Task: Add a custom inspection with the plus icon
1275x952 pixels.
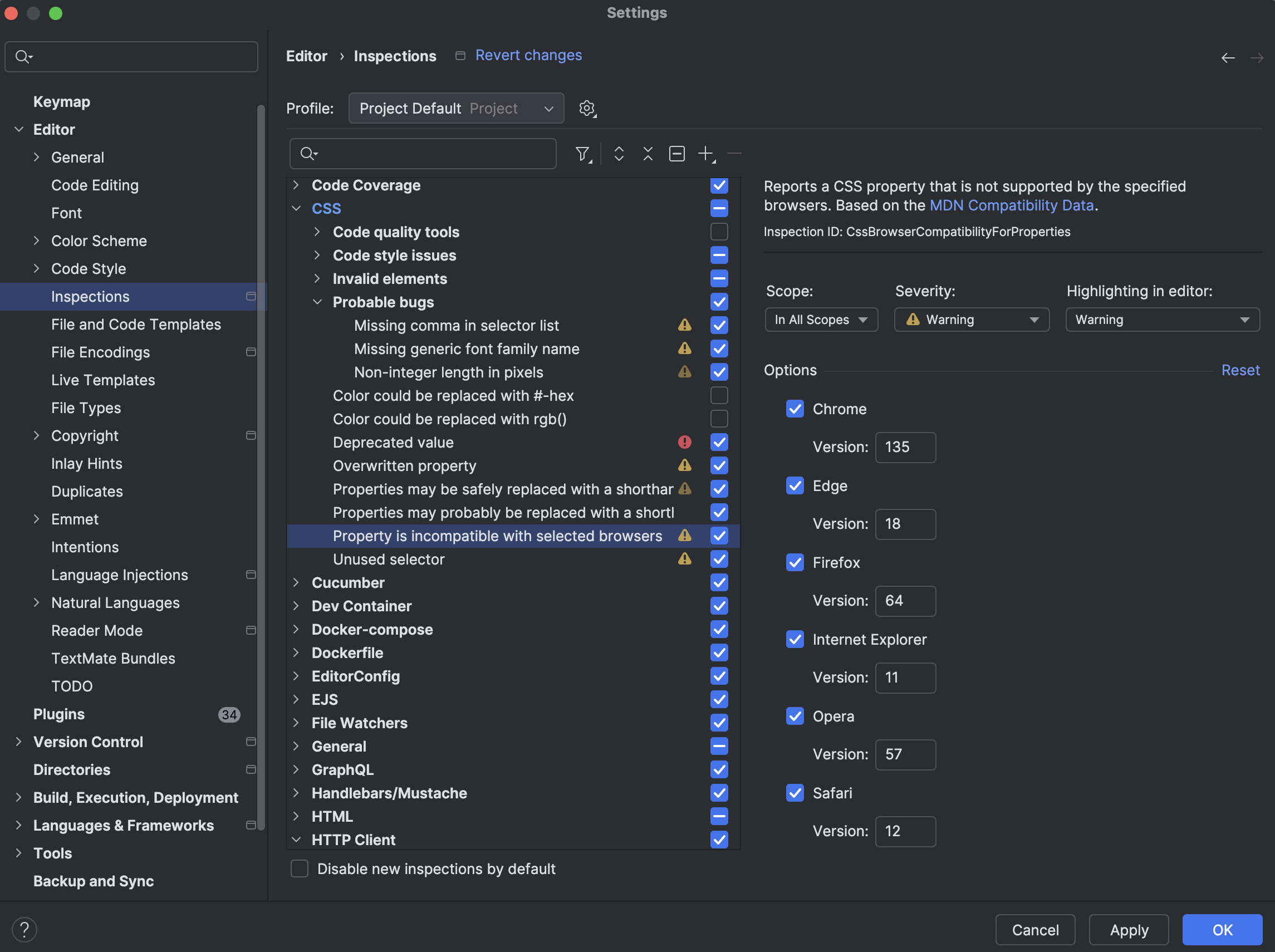Action: pos(705,154)
